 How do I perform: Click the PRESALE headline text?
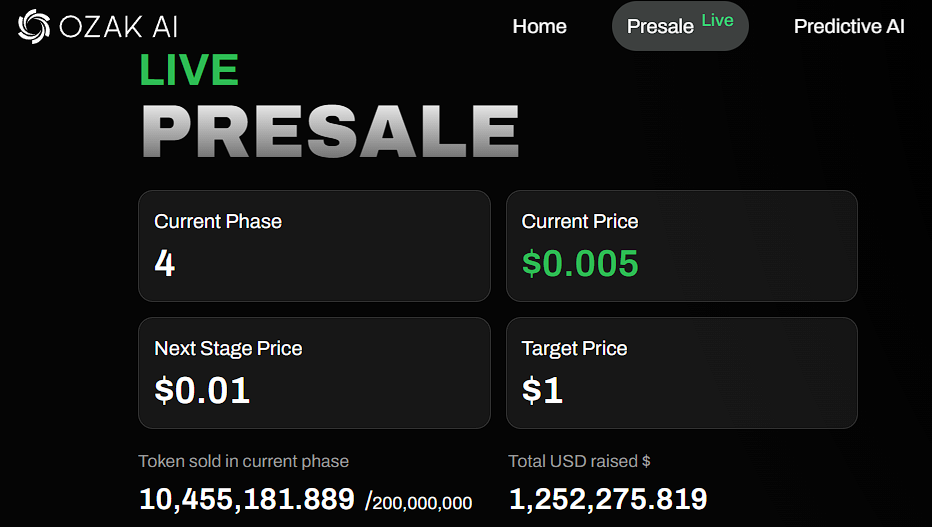[330, 131]
